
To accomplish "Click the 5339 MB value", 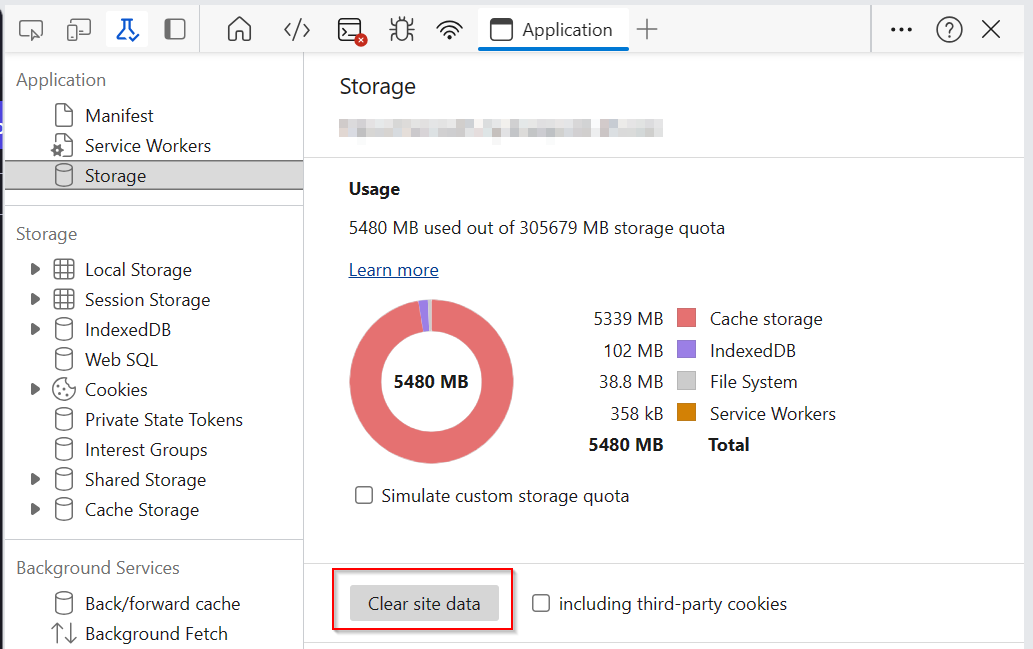I will click(628, 318).
